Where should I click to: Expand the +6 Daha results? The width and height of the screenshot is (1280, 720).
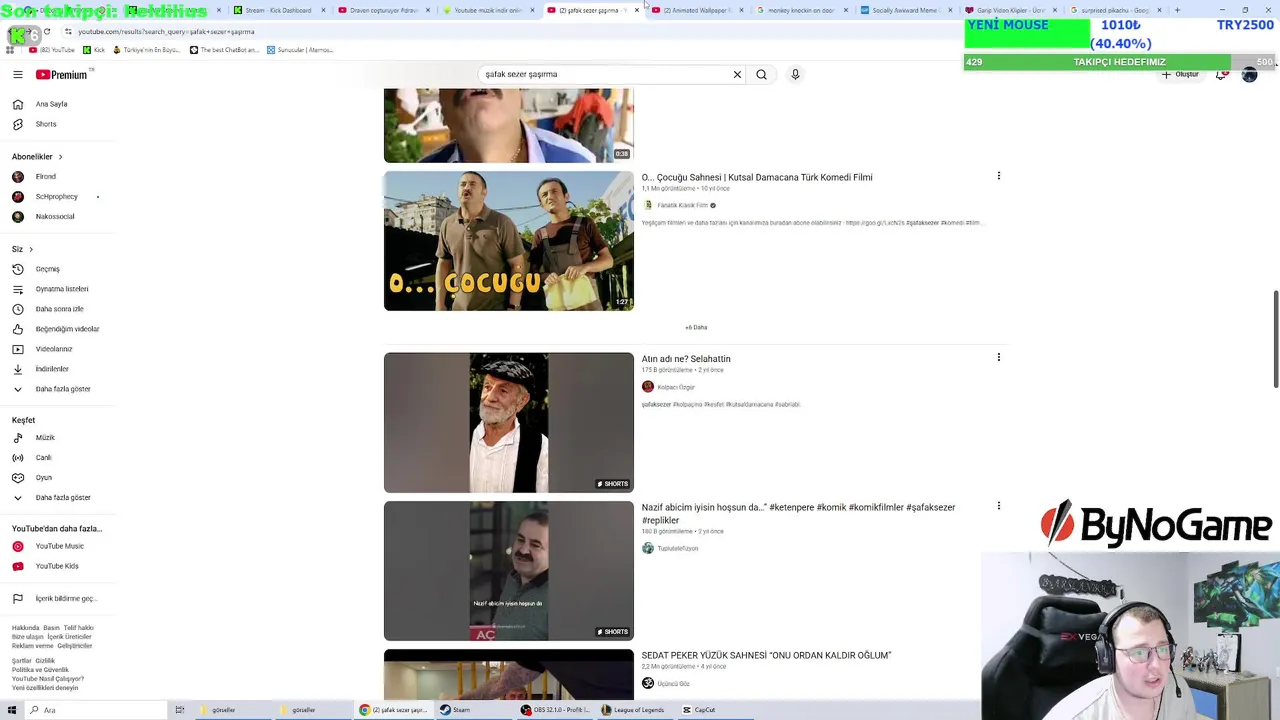(696, 327)
